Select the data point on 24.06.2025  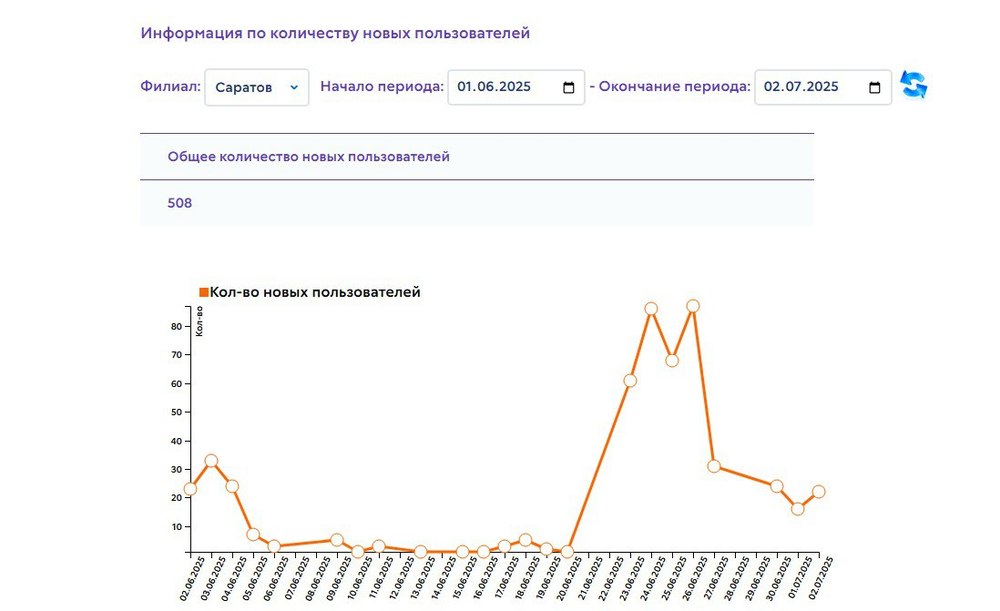click(651, 309)
